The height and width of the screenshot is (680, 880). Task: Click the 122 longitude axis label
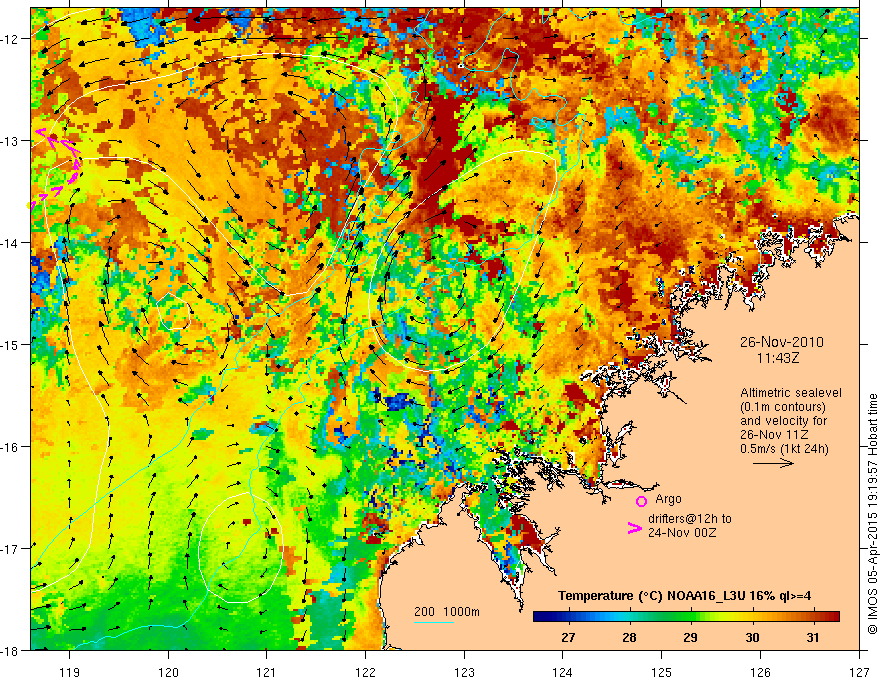(x=365, y=672)
